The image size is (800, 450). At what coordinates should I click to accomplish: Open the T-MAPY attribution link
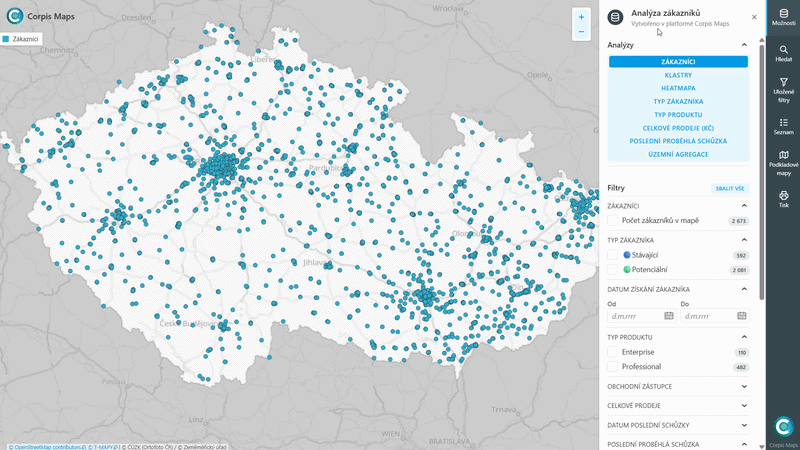coord(105,447)
